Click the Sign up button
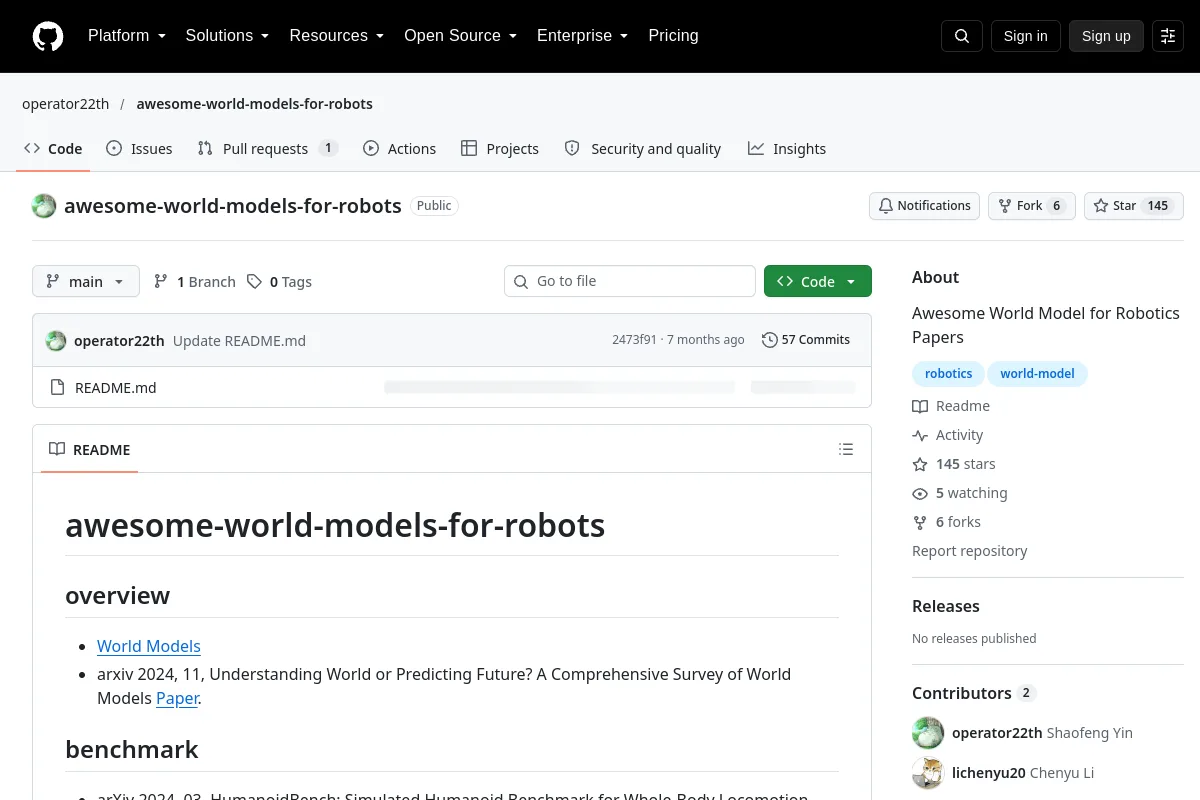 [x=1106, y=36]
